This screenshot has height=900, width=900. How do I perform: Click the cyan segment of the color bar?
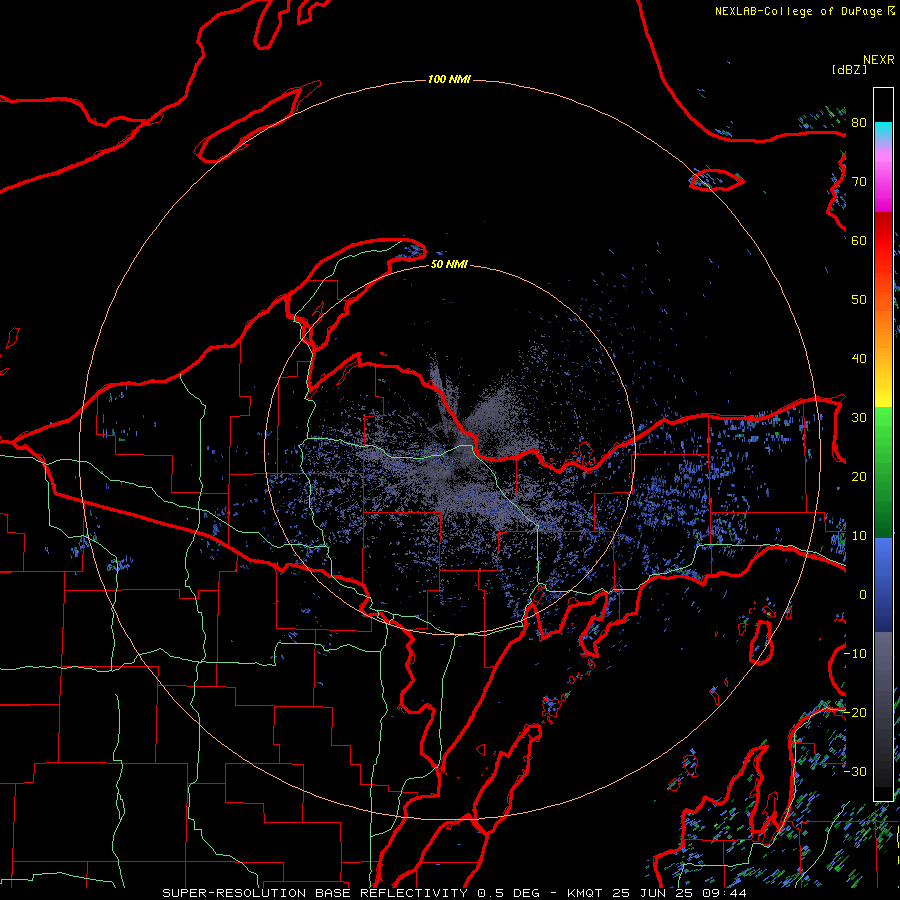point(883,131)
